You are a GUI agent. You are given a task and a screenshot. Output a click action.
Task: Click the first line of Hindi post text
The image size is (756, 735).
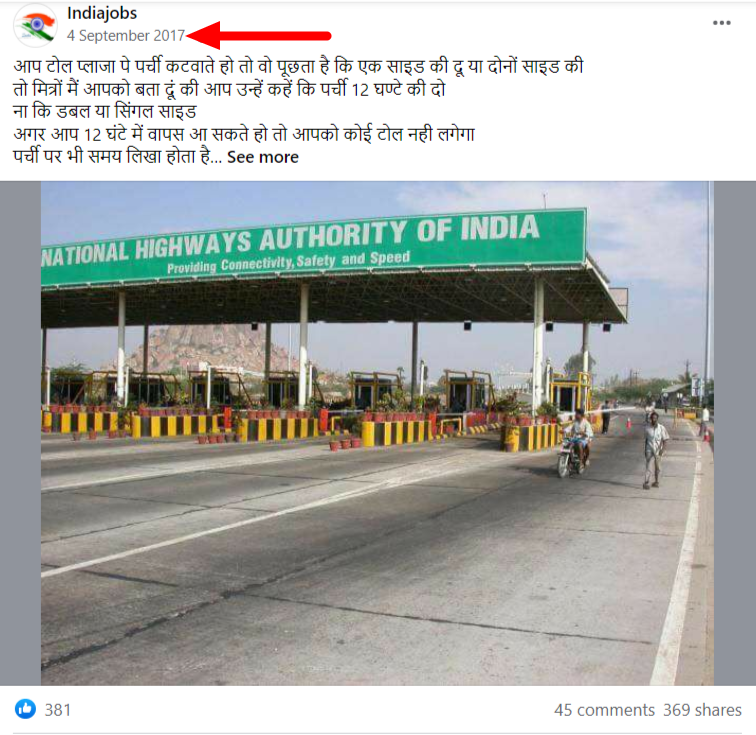[298, 67]
